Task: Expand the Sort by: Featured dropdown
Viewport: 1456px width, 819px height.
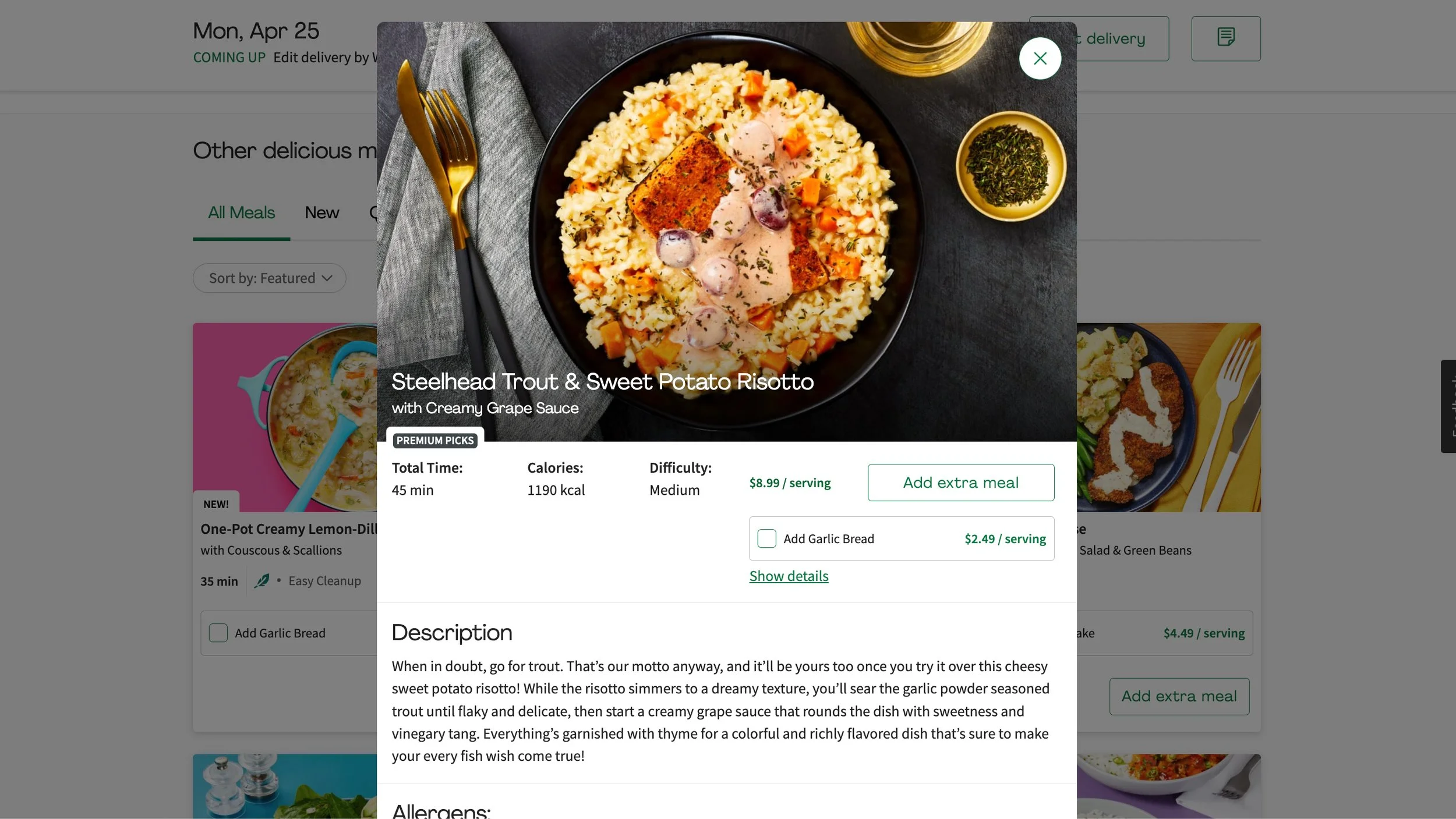Action: click(270, 278)
